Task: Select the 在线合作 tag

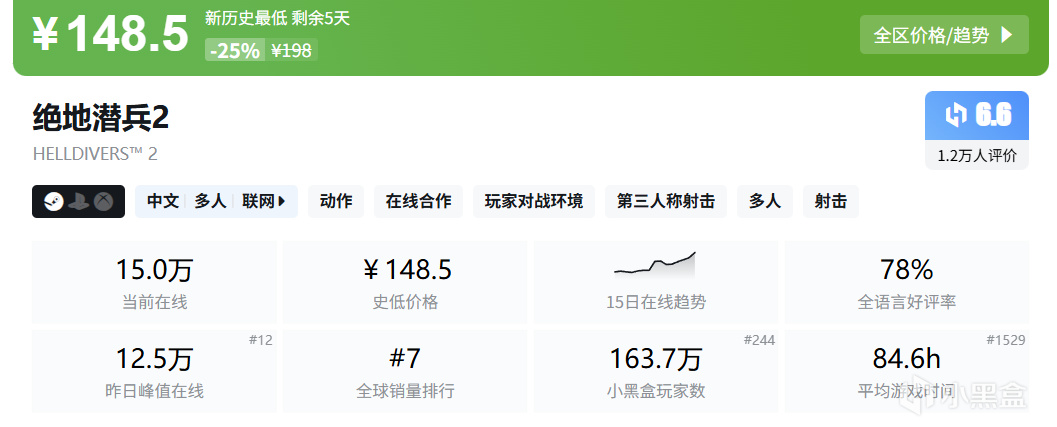Action: [x=419, y=201]
